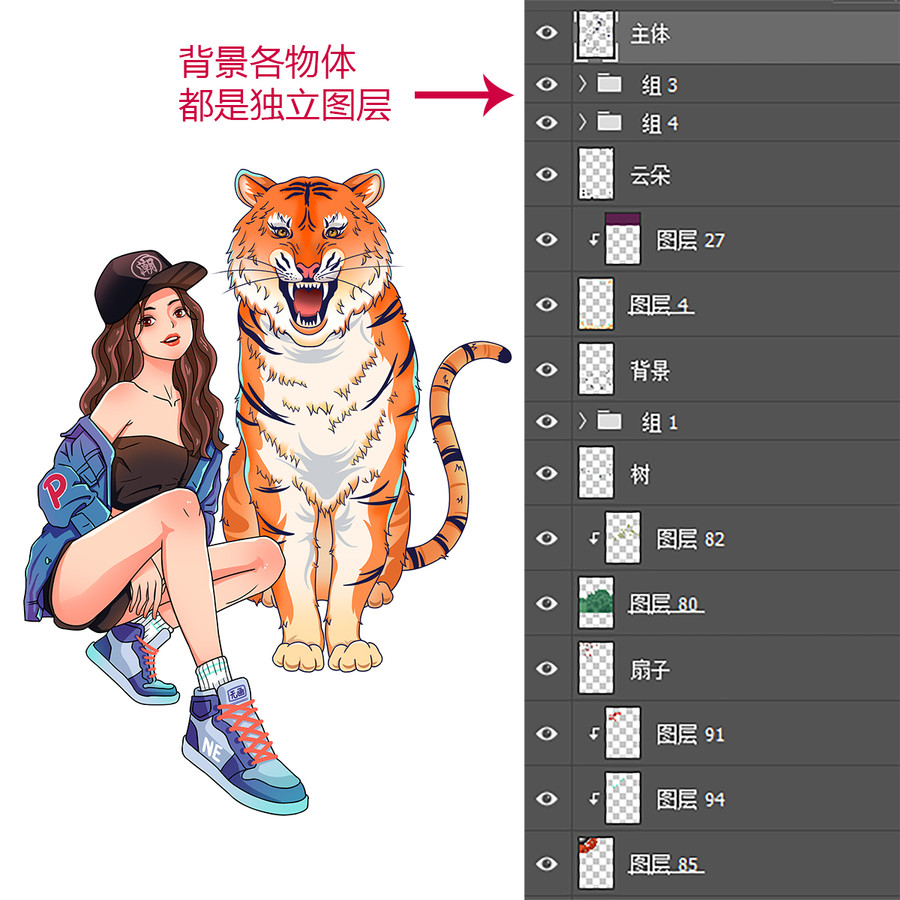This screenshot has width=900, height=900.
Task: Select the 背景 layer thumbnail
Action: click(596, 369)
